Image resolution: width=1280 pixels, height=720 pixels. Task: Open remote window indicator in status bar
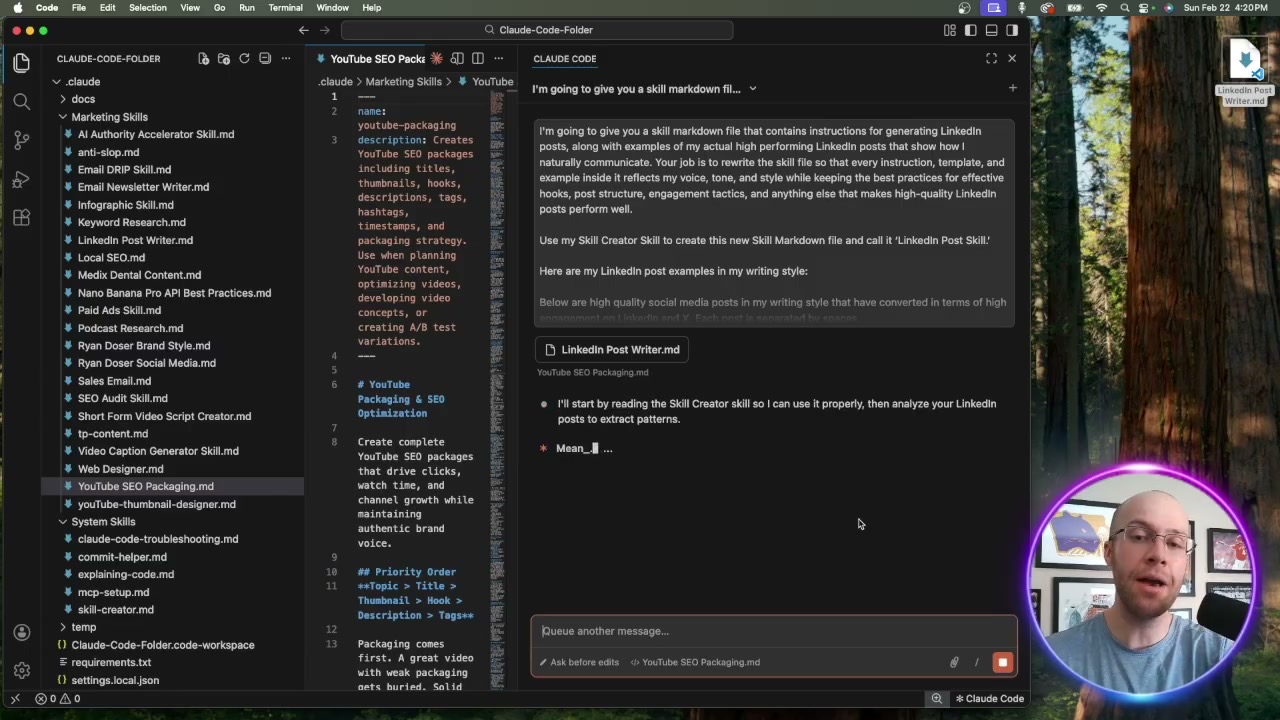[x=15, y=699]
